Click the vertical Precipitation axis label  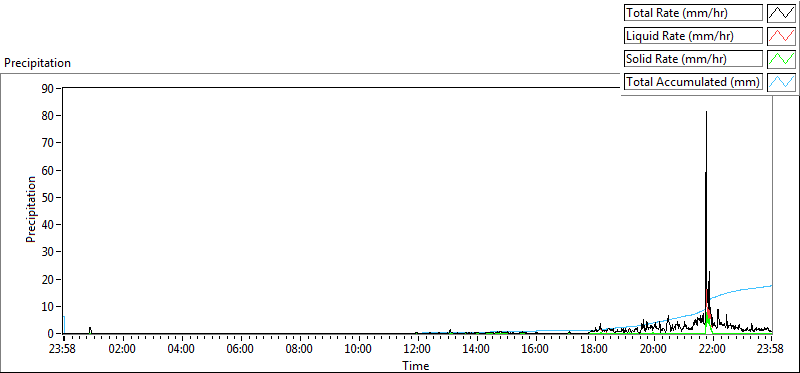31,209
